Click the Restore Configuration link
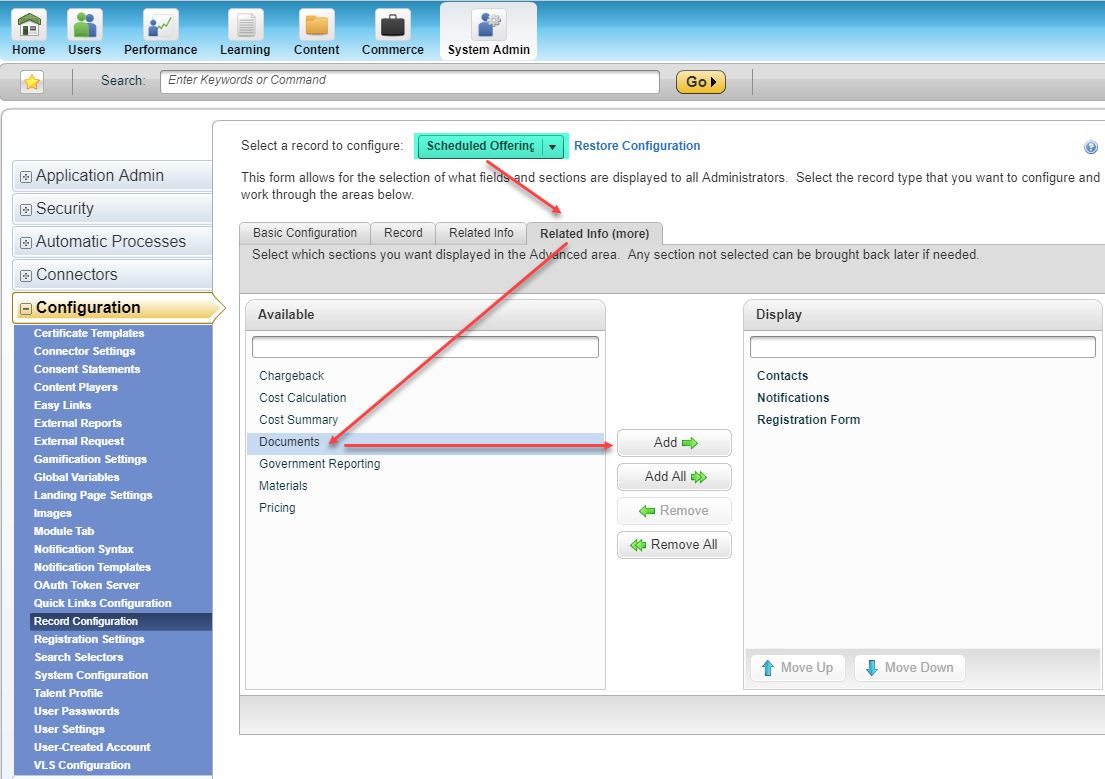The image size is (1105, 779). (x=637, y=146)
